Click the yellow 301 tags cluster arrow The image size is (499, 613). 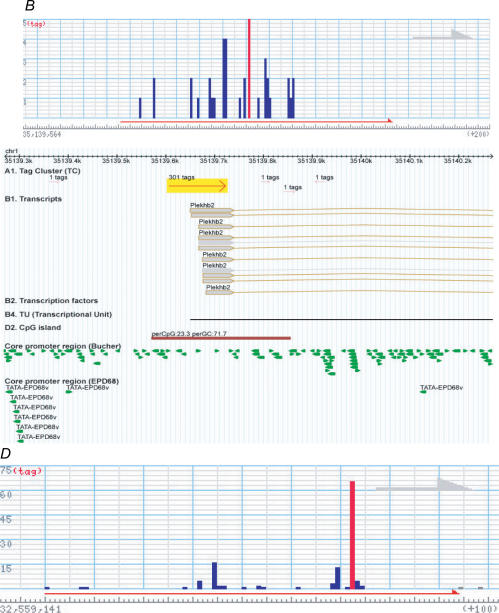click(x=197, y=186)
